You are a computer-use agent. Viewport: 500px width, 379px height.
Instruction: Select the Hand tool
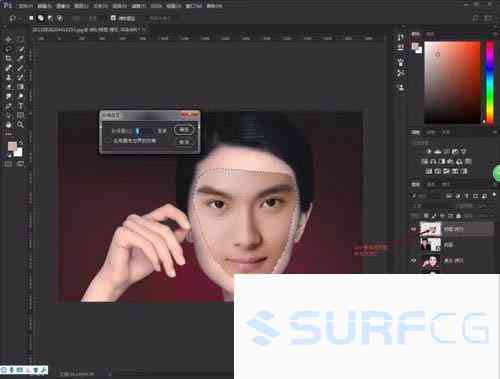(x=8, y=125)
